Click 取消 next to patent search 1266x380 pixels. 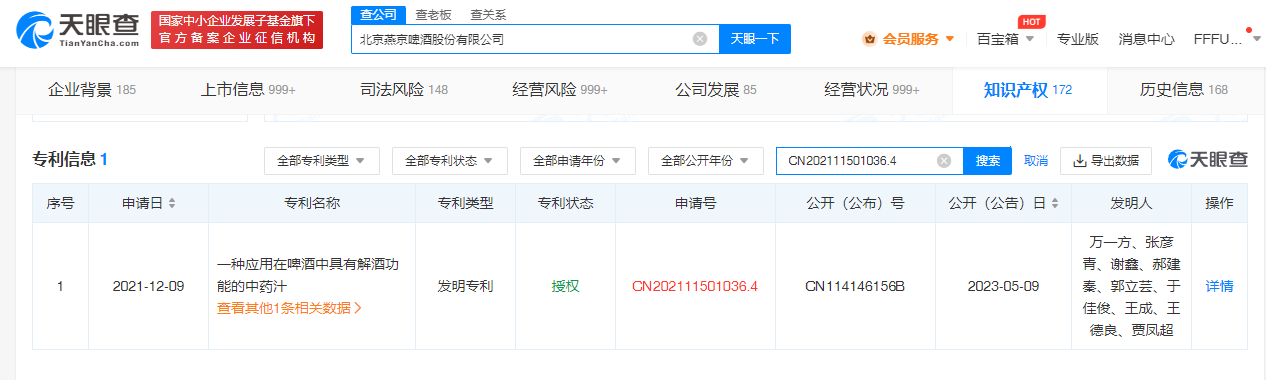tap(1036, 160)
